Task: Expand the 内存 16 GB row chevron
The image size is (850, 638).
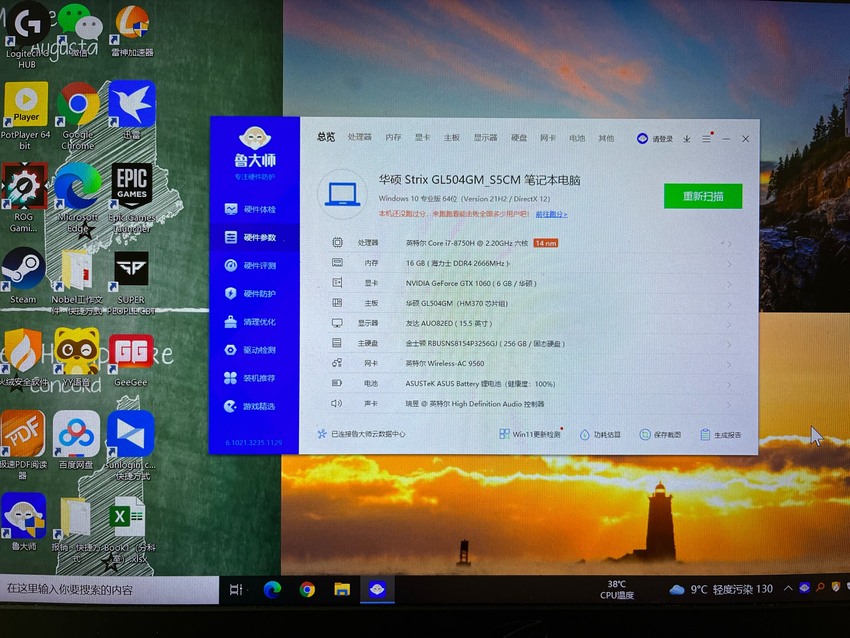Action: [x=729, y=264]
